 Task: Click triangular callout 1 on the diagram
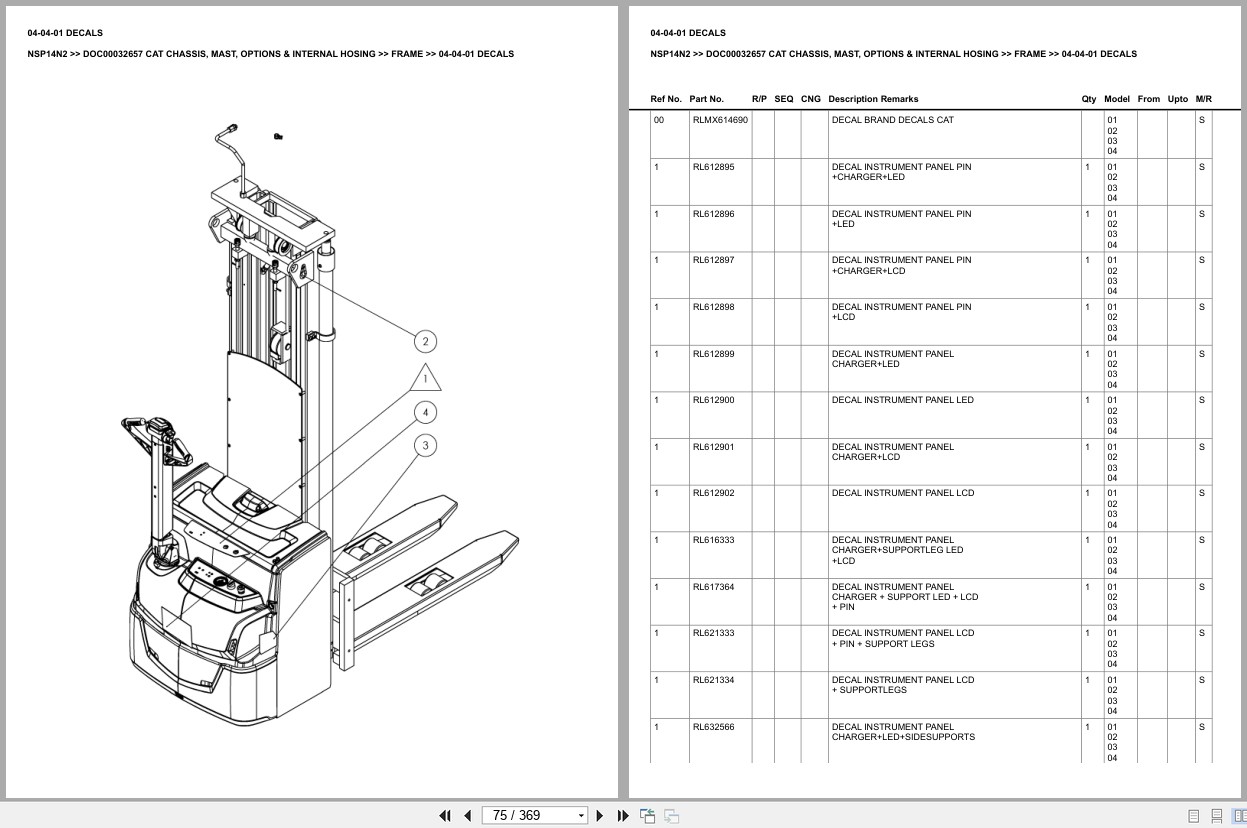coord(426,379)
